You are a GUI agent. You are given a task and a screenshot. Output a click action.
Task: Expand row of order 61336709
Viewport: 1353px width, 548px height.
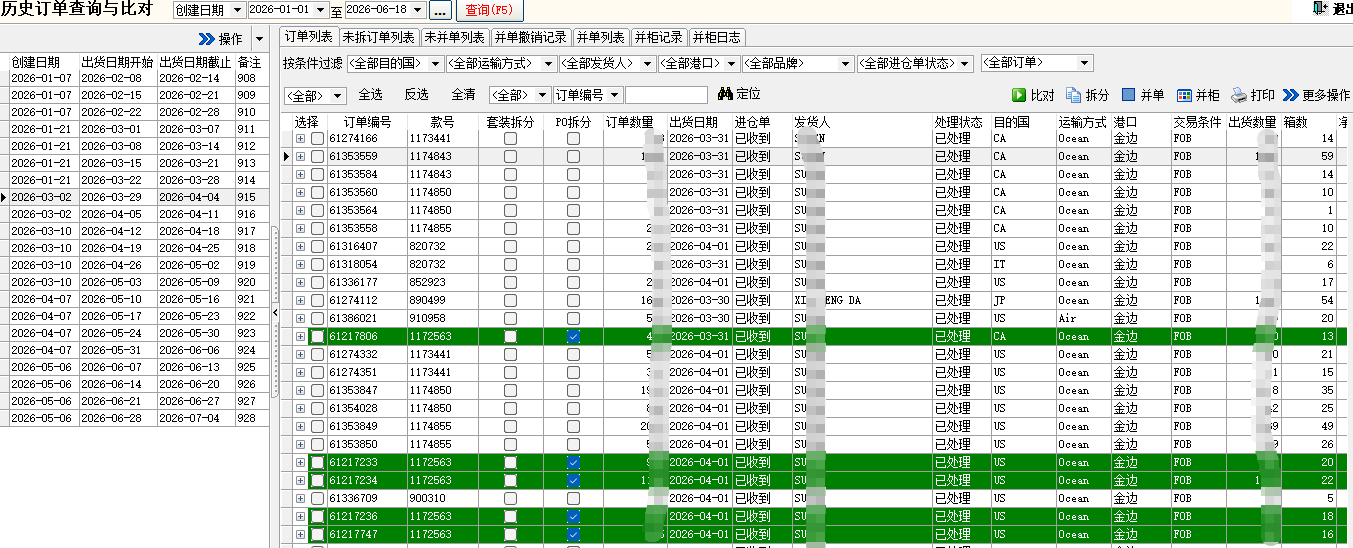point(300,499)
